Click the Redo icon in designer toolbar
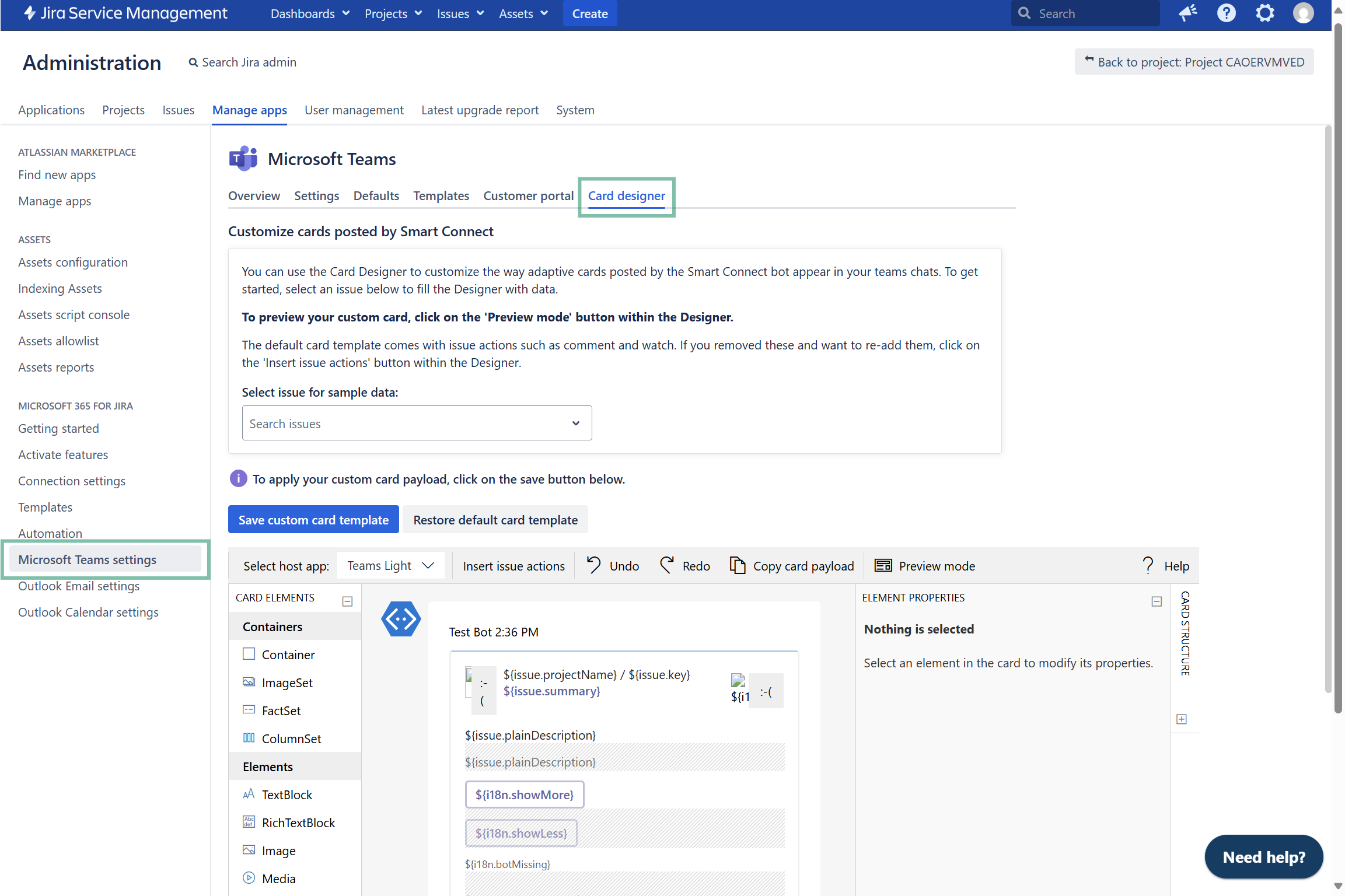 click(x=666, y=565)
